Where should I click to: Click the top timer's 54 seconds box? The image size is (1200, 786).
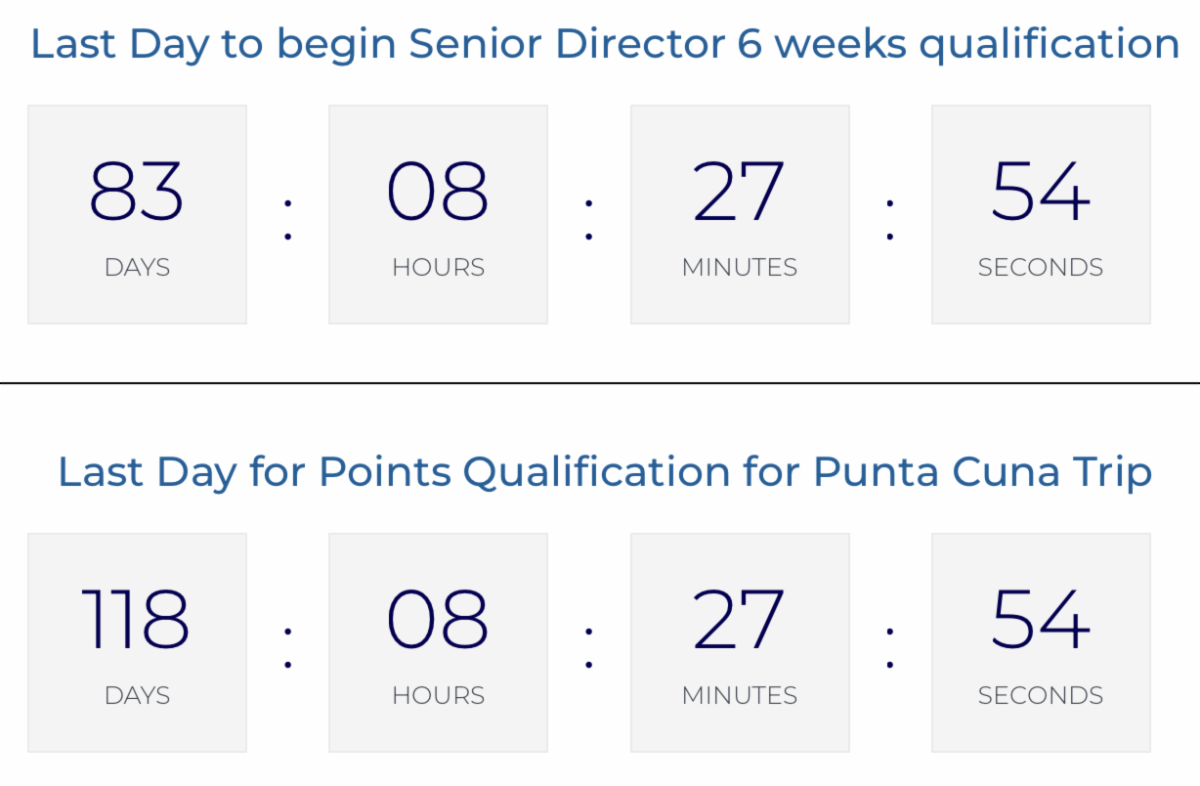point(1041,214)
